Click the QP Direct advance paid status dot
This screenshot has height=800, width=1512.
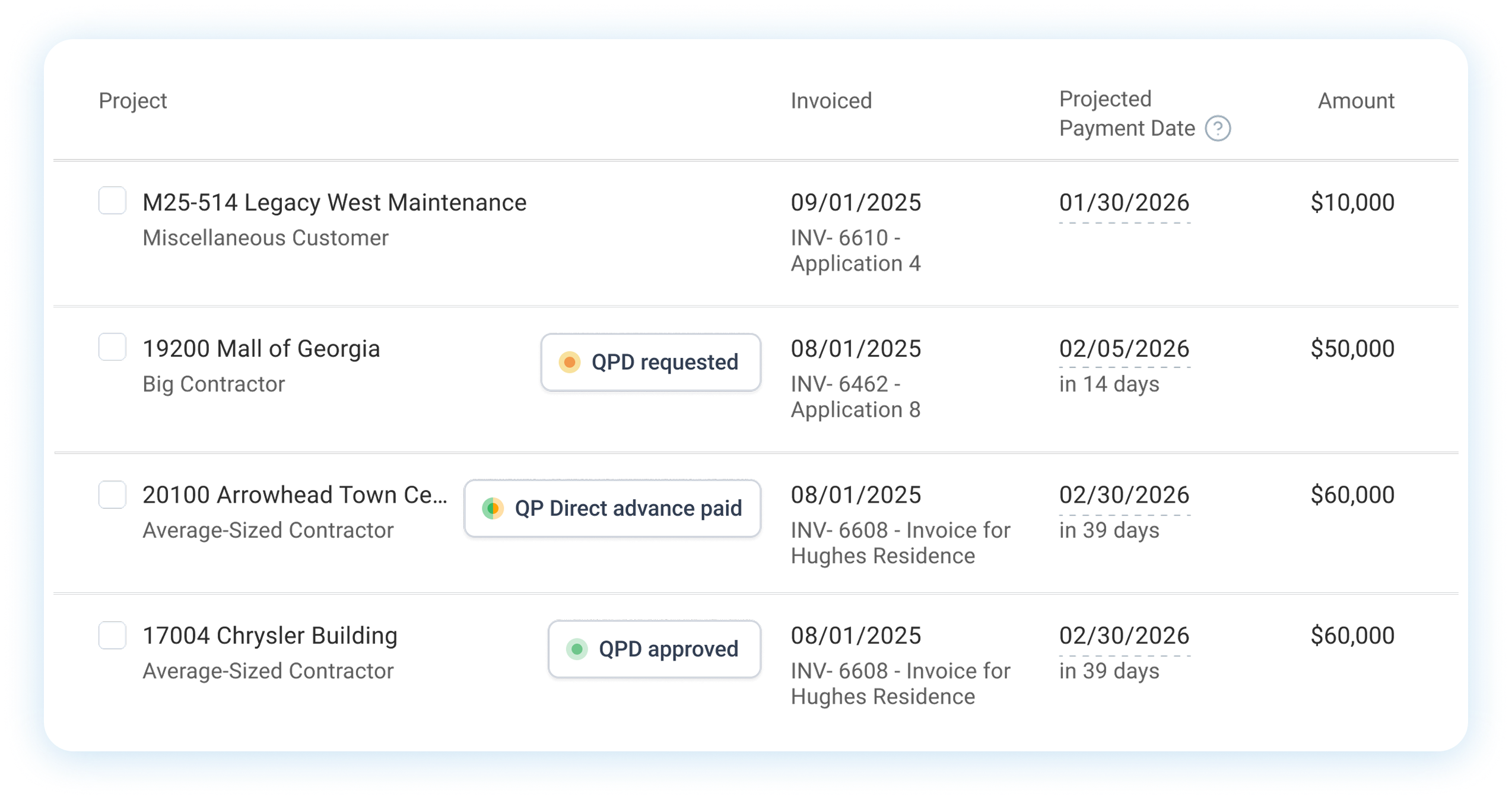[x=493, y=509]
